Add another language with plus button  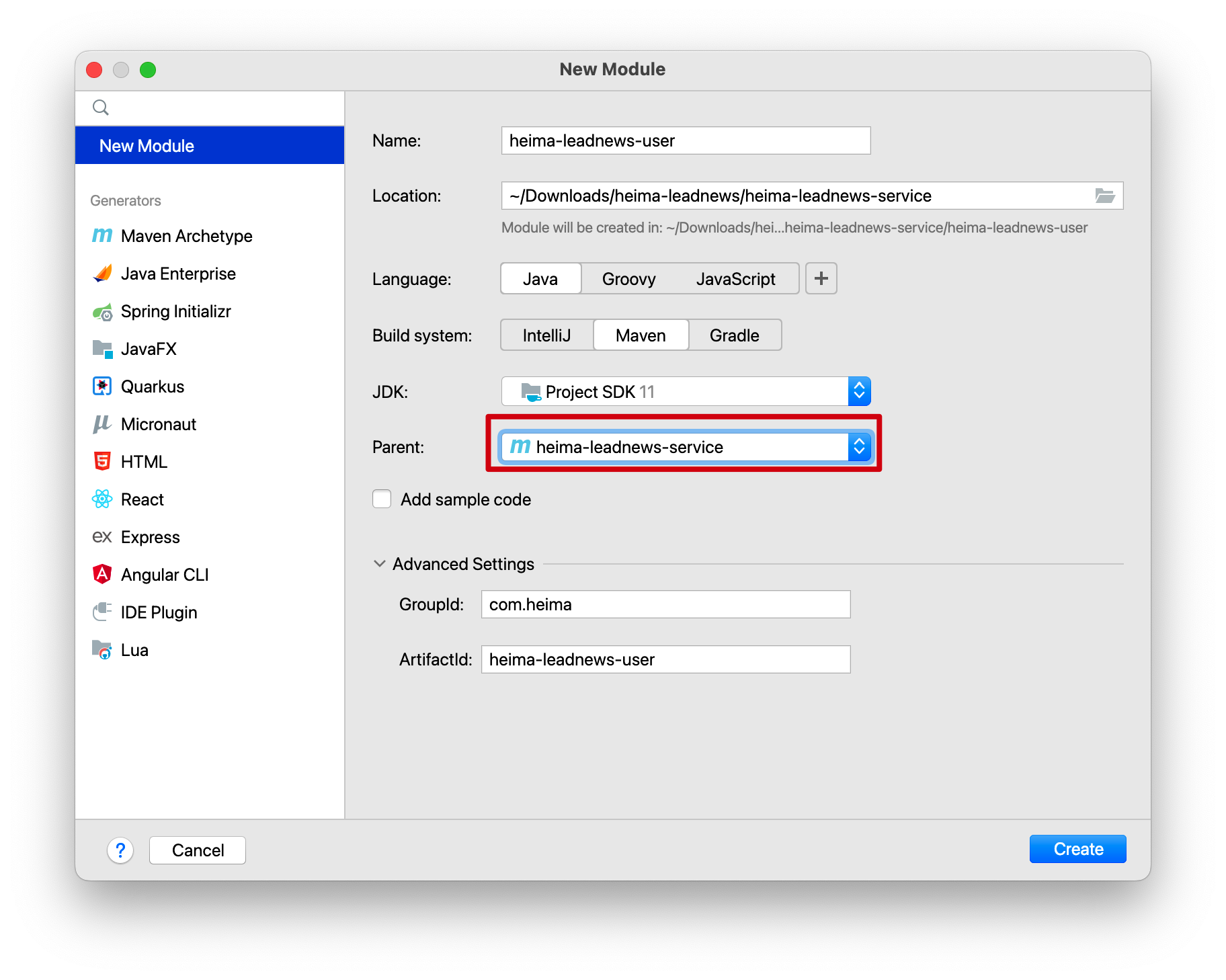point(821,278)
